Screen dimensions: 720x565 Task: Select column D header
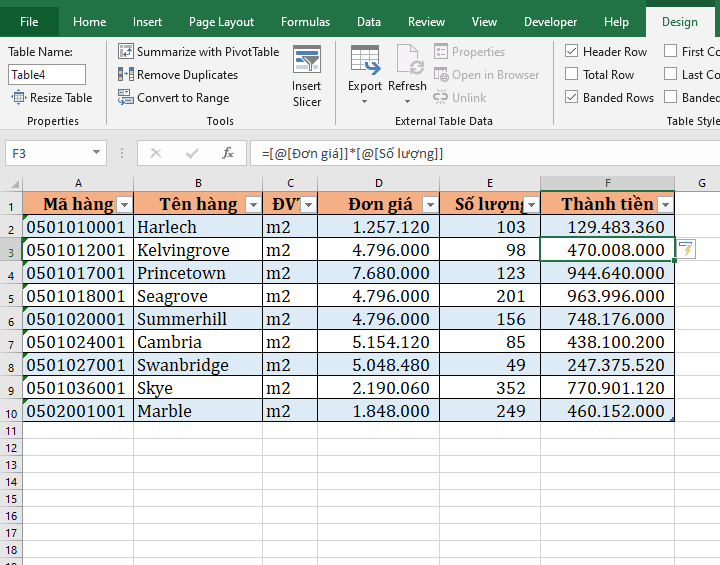point(378,183)
